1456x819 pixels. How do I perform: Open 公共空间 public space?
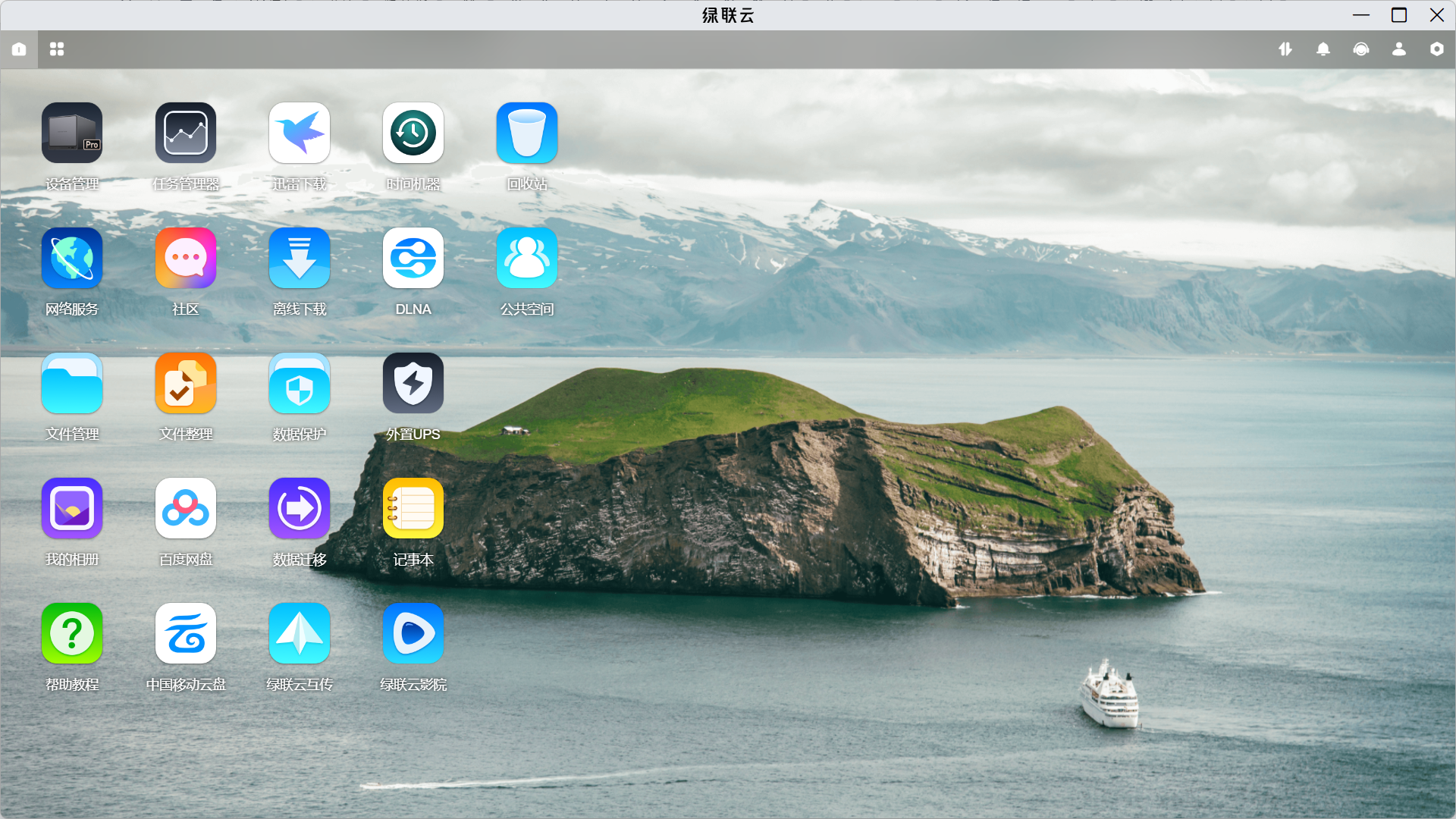(x=527, y=259)
